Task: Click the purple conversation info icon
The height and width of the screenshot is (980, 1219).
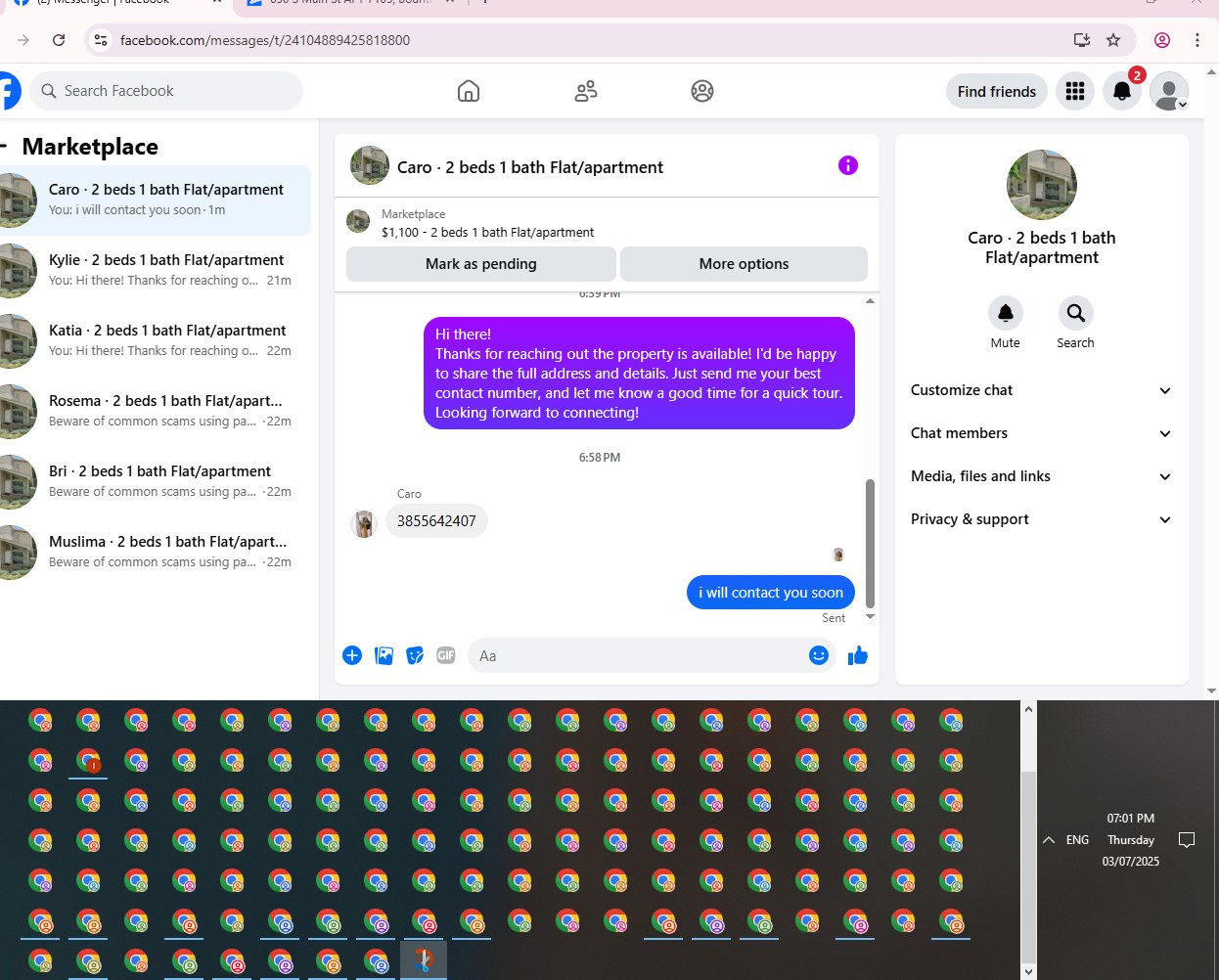Action: pyautogui.click(x=848, y=165)
